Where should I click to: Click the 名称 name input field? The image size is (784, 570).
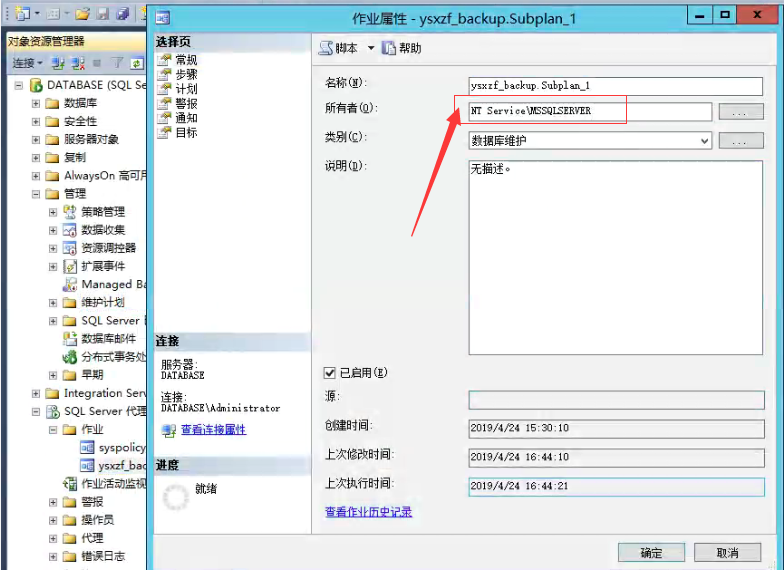click(615, 86)
